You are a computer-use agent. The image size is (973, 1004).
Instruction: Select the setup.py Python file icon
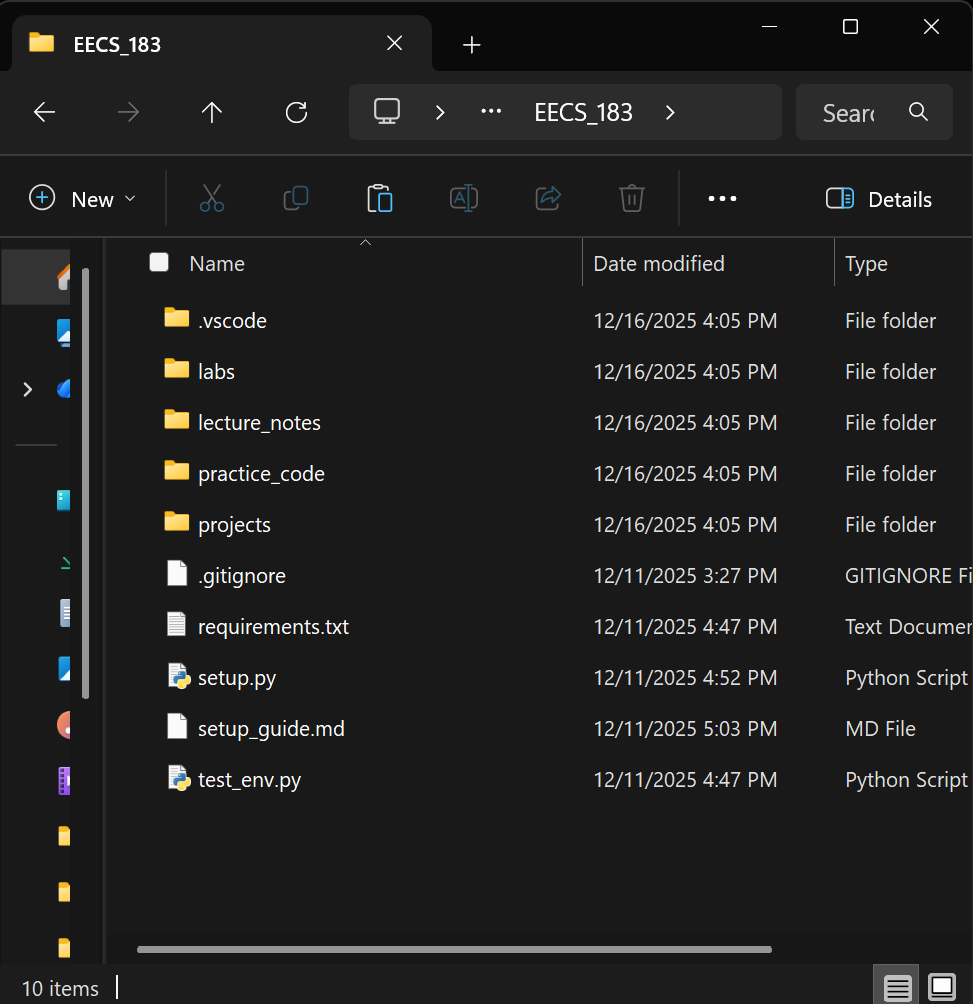pos(179,677)
